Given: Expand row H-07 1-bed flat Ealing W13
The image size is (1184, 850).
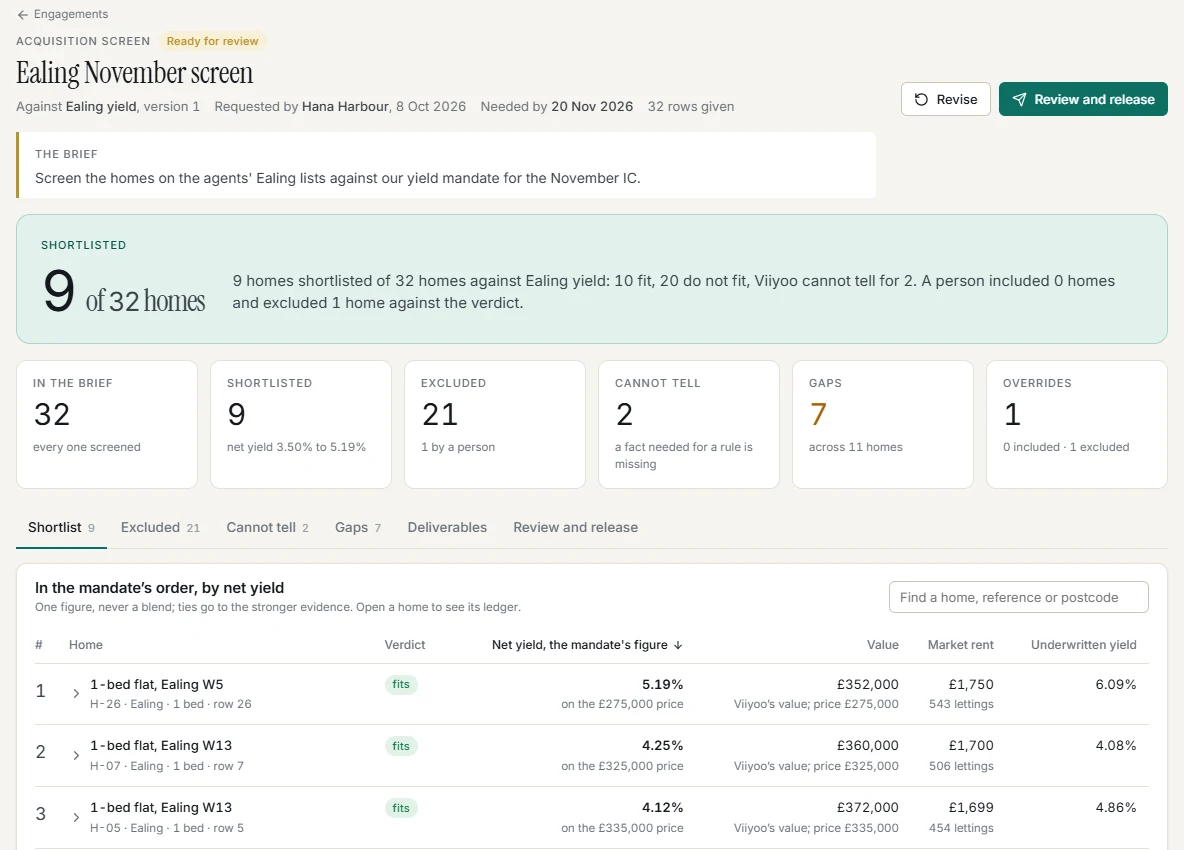Looking at the screenshot, I should [x=76, y=755].
